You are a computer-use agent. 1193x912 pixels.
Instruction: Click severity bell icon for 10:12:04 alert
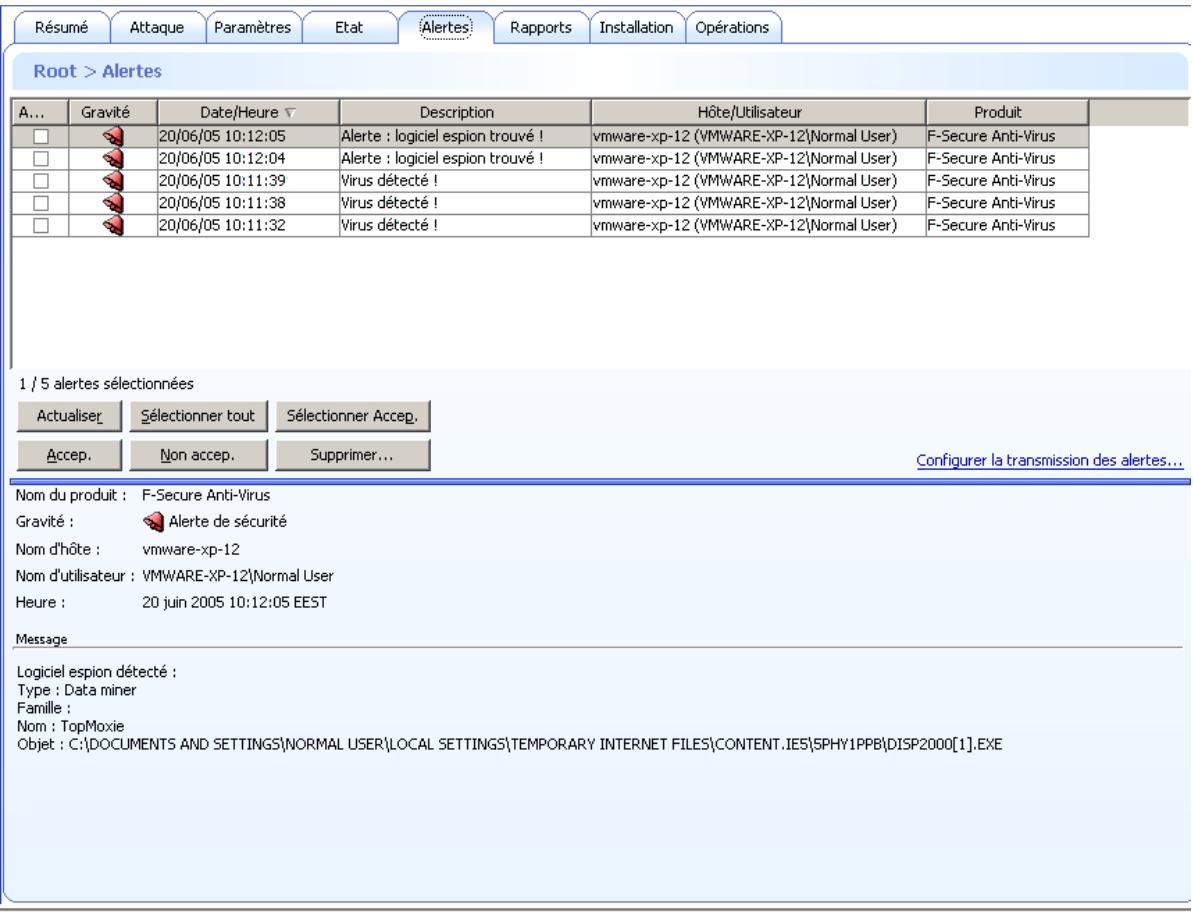(113, 158)
